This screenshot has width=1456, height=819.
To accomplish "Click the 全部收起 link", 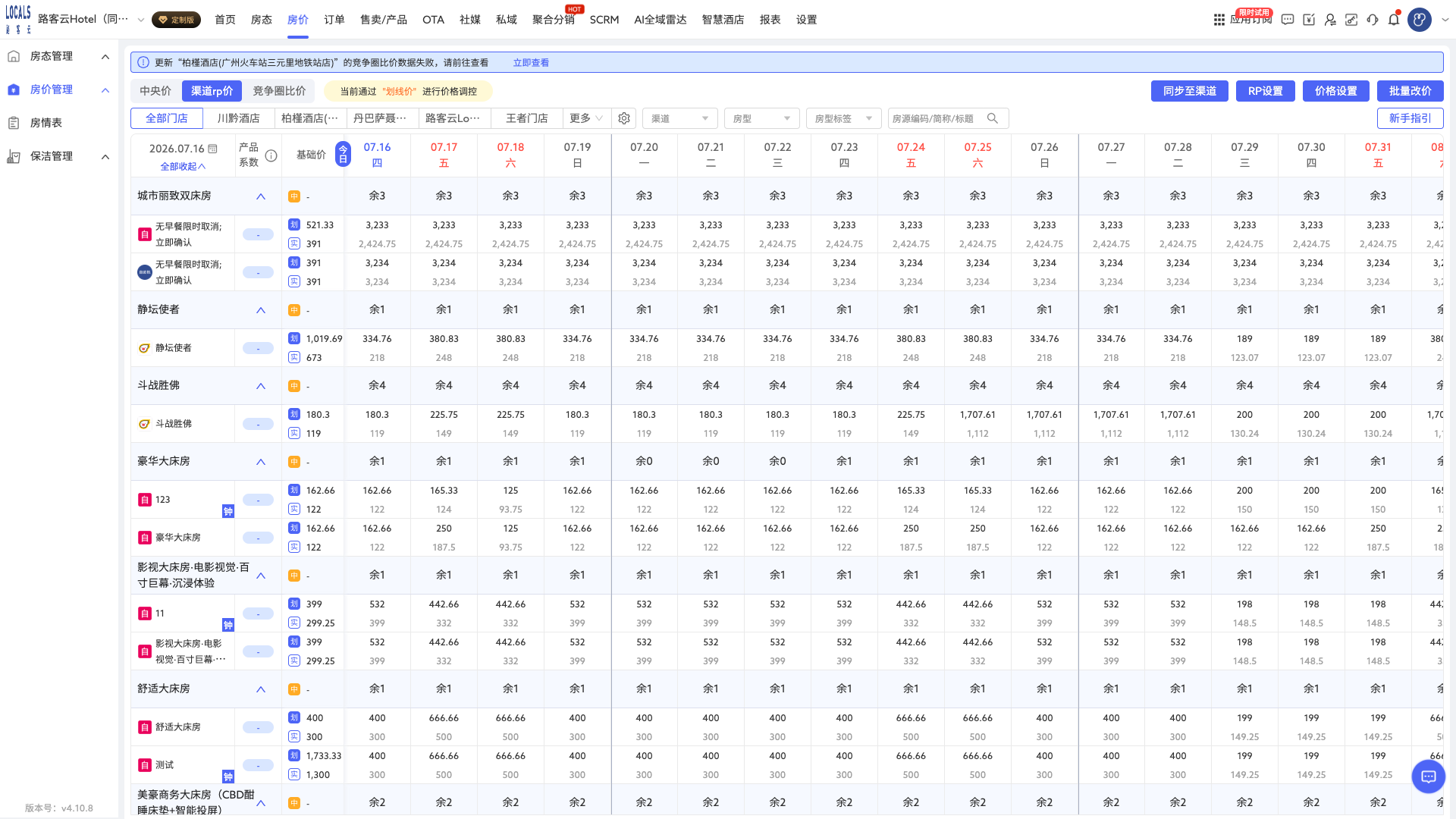I will point(183,166).
